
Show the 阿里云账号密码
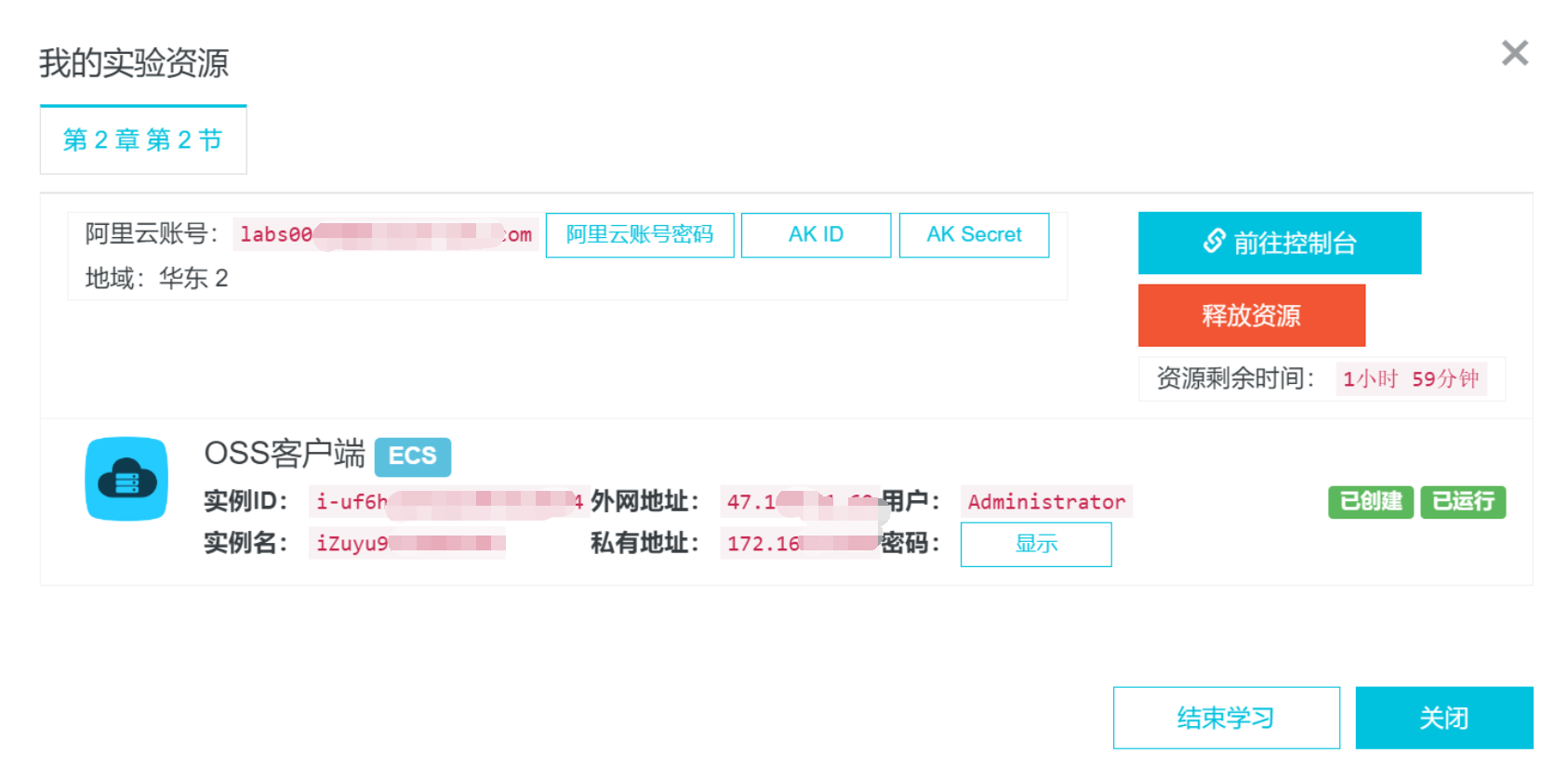pos(640,235)
